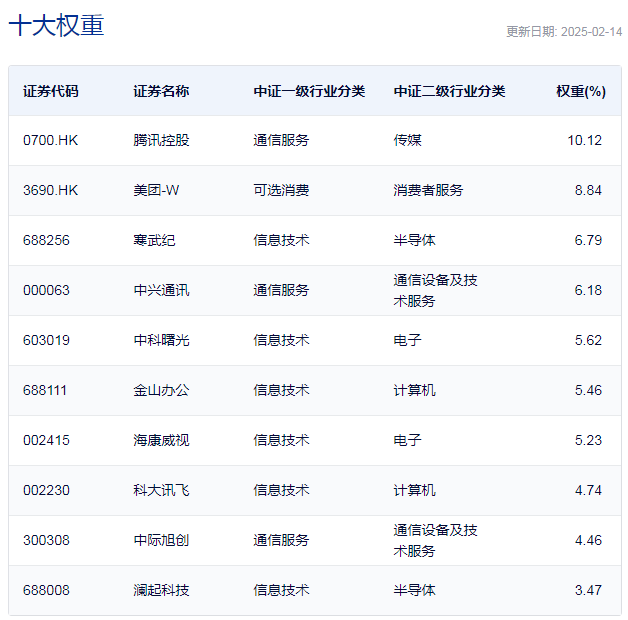Click the 十大权重 heading

coord(56,27)
